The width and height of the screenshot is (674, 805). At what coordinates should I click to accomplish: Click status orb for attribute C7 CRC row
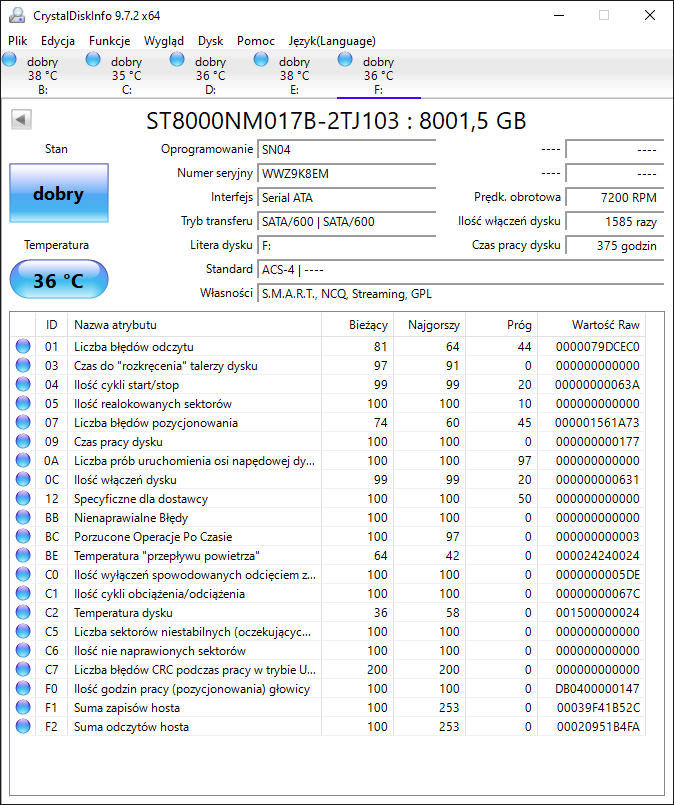point(23,669)
